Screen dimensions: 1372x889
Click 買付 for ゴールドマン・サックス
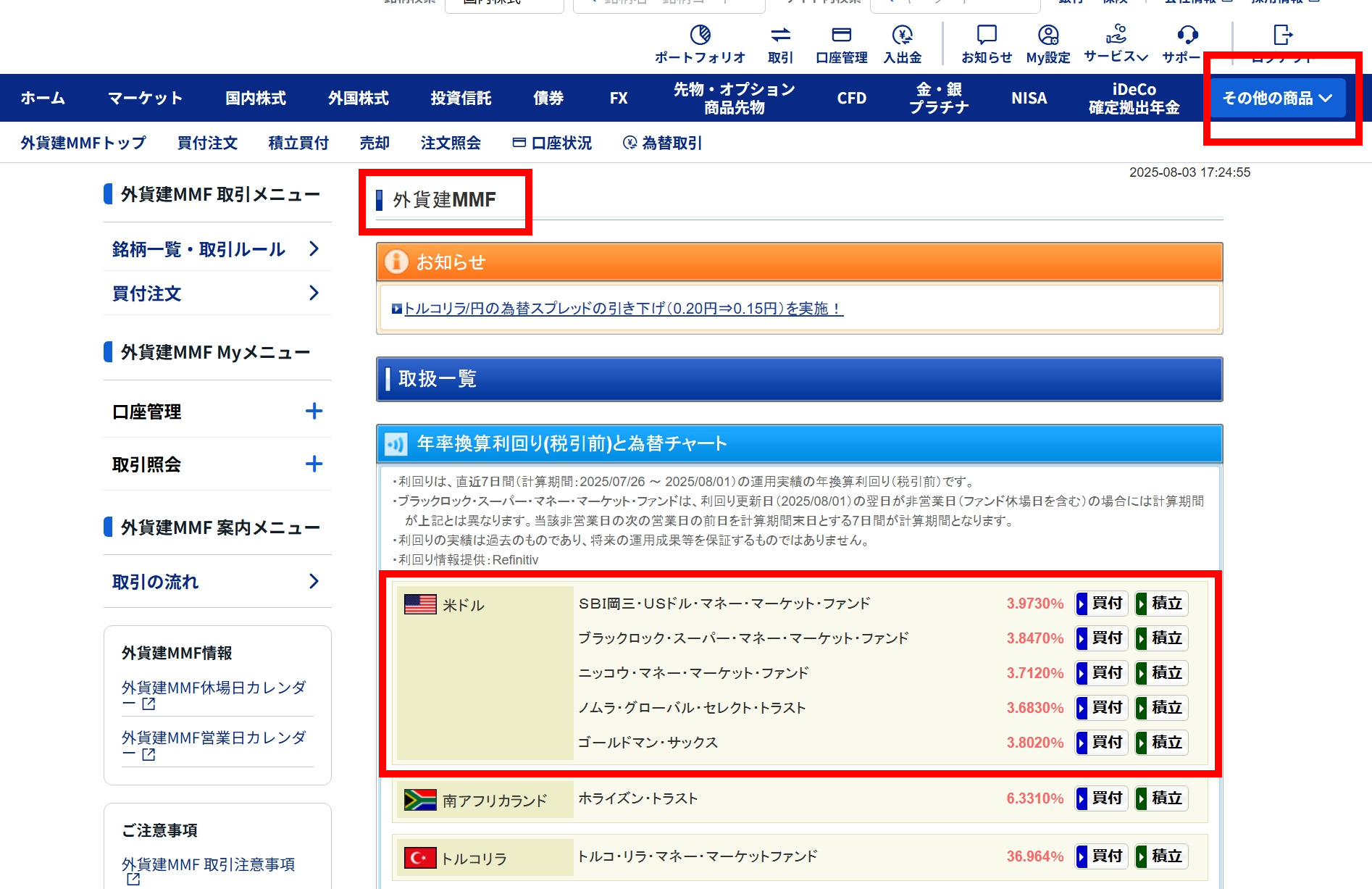tap(1101, 743)
